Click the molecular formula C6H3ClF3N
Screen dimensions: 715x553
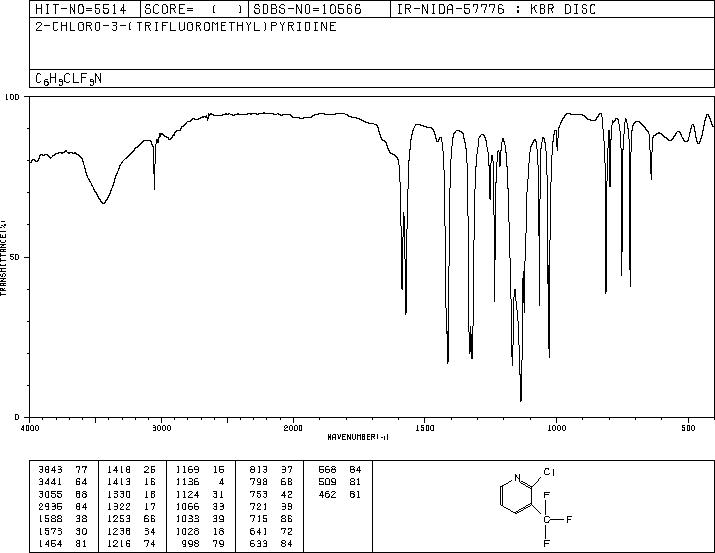point(68,79)
